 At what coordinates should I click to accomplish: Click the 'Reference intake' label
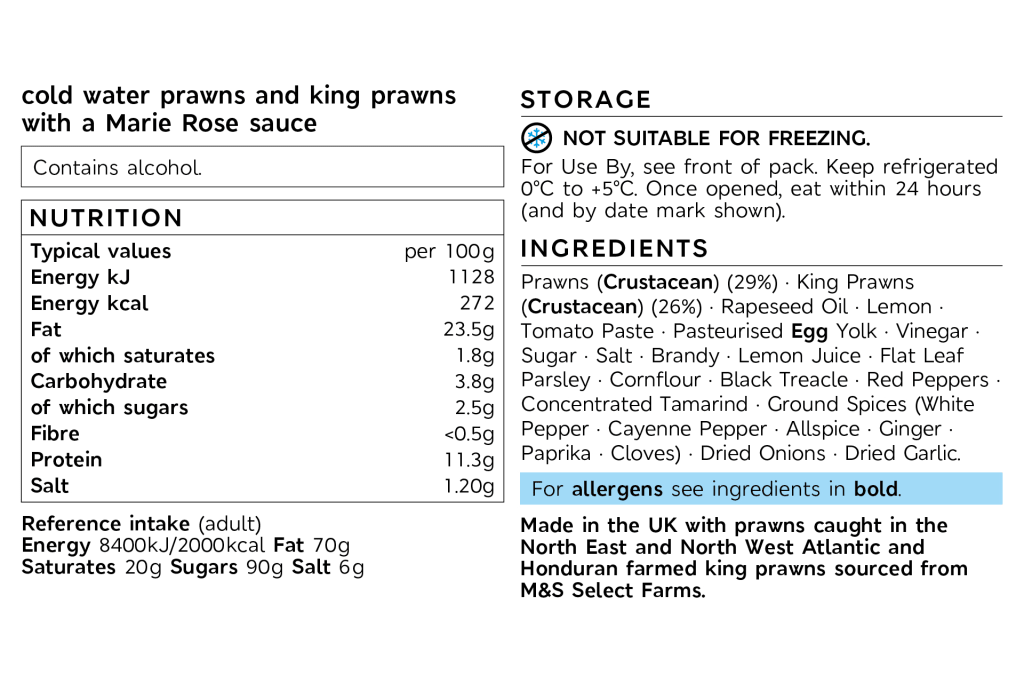coord(105,524)
